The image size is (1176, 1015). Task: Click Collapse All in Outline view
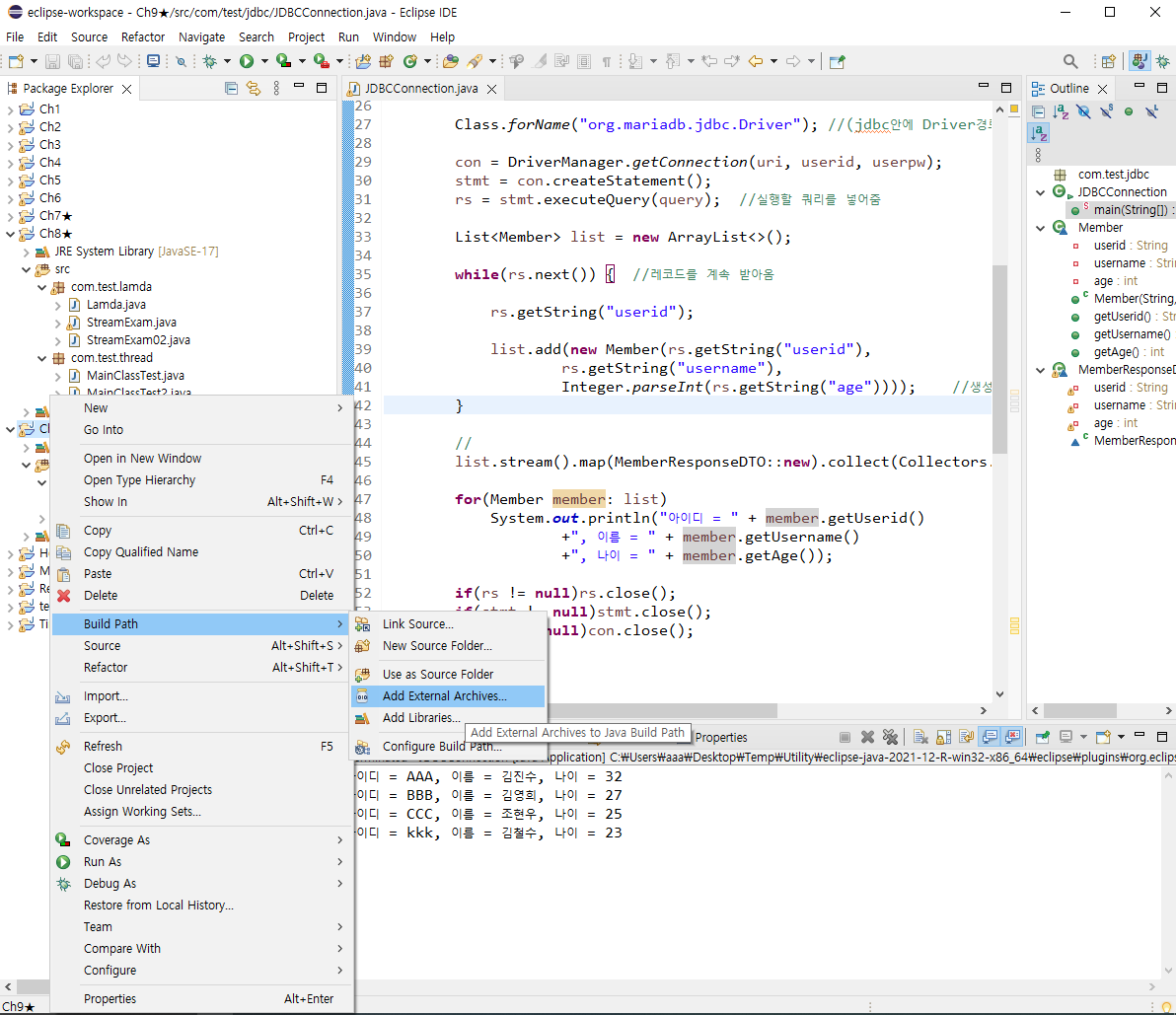coord(1039,112)
